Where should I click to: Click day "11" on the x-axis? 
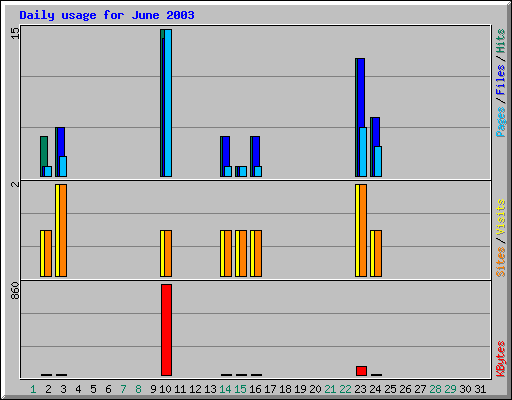pos(180,389)
